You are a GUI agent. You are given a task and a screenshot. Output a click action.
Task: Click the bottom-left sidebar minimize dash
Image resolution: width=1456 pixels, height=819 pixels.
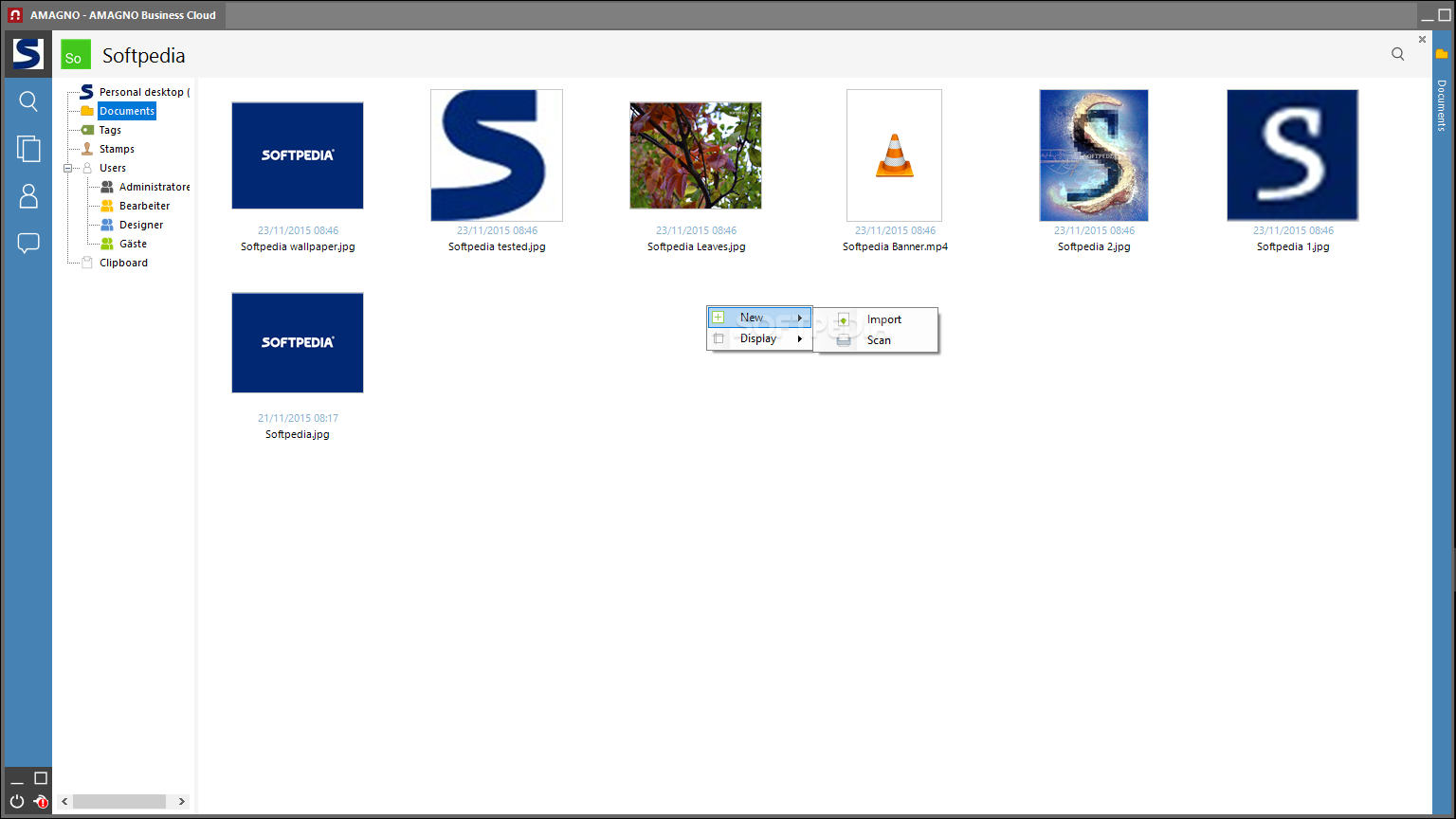click(17, 782)
